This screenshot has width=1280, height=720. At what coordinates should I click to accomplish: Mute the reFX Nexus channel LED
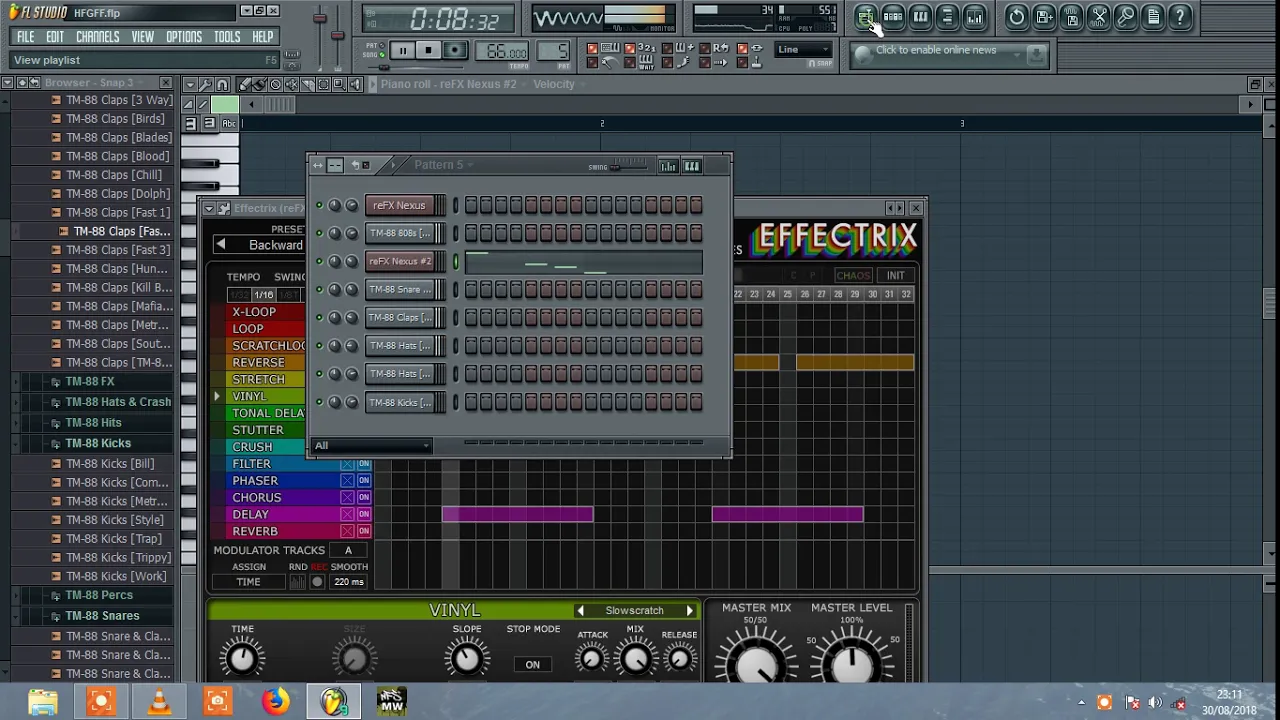point(319,205)
